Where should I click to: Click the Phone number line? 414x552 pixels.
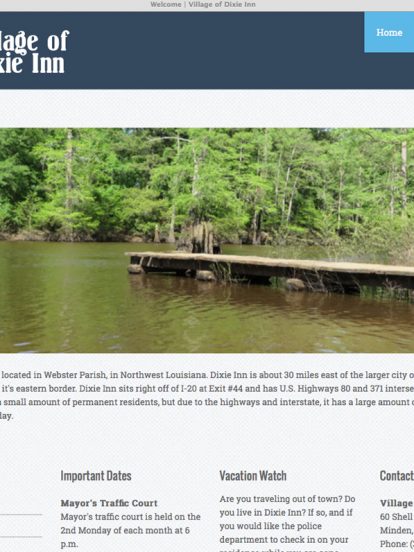[397, 544]
